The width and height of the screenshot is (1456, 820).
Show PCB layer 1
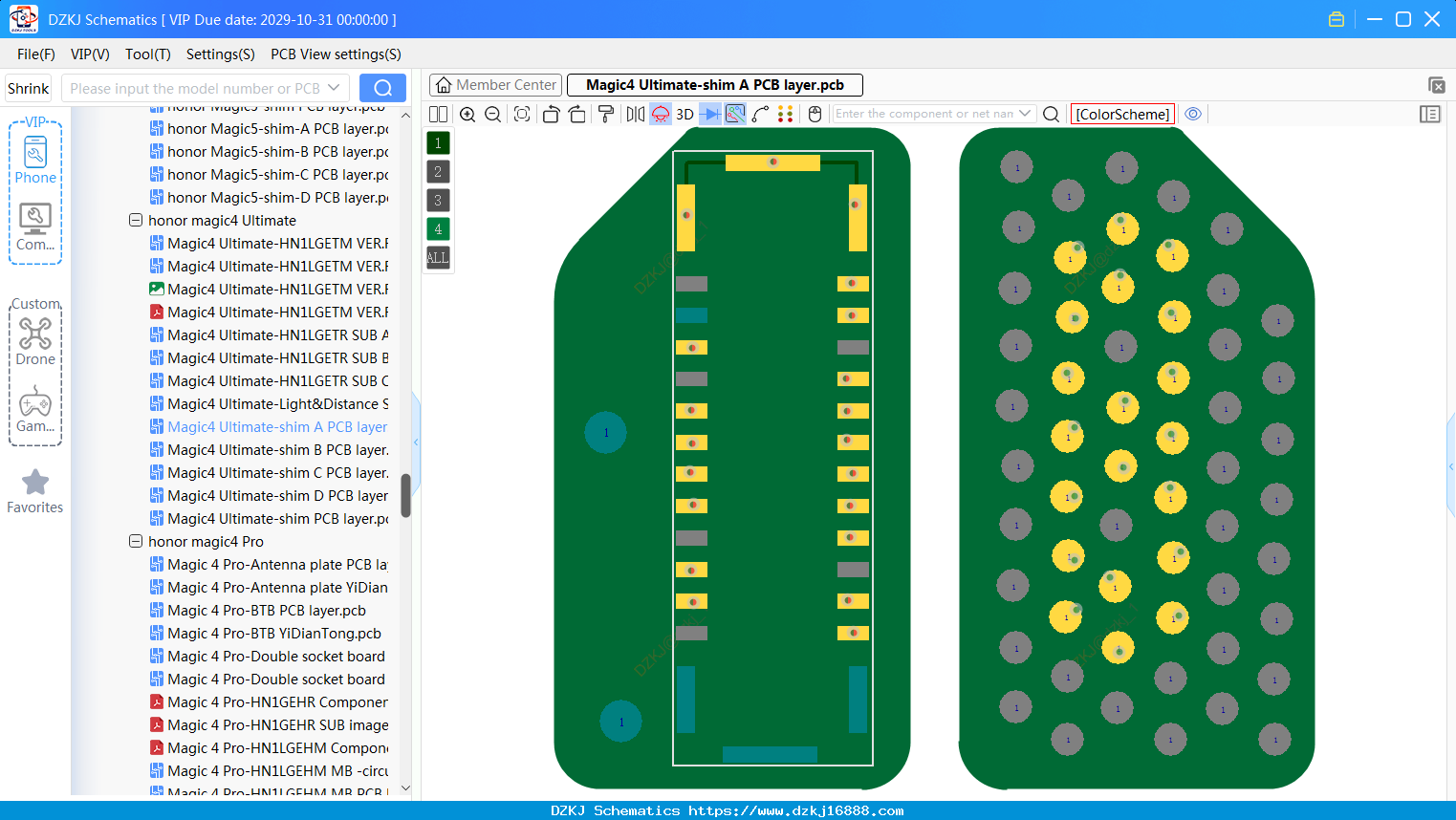pyautogui.click(x=438, y=142)
